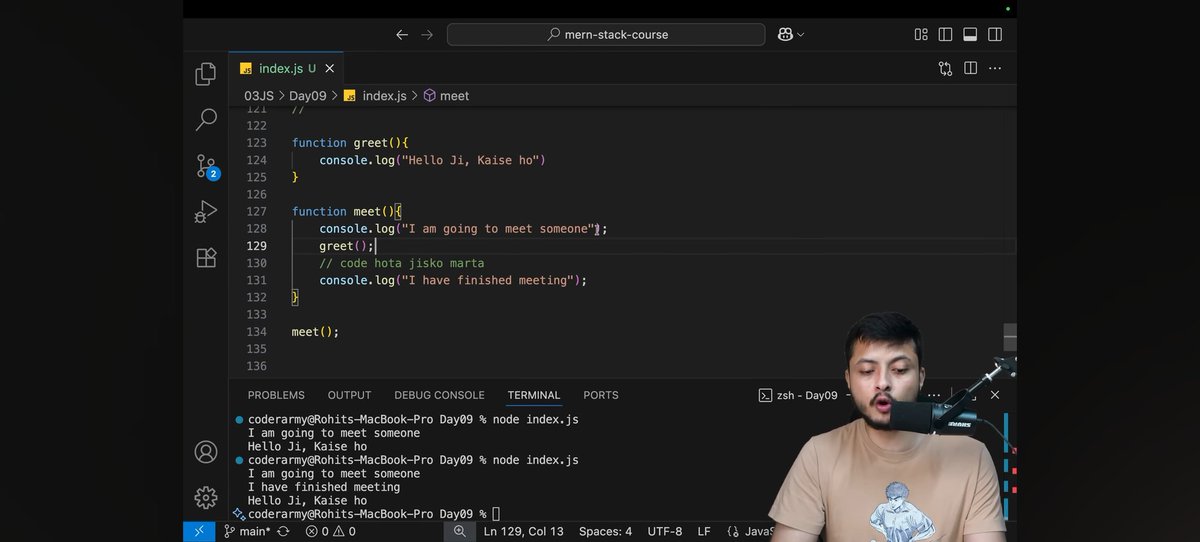
Task: Click line number 127 in gutter
Action: click(256, 211)
